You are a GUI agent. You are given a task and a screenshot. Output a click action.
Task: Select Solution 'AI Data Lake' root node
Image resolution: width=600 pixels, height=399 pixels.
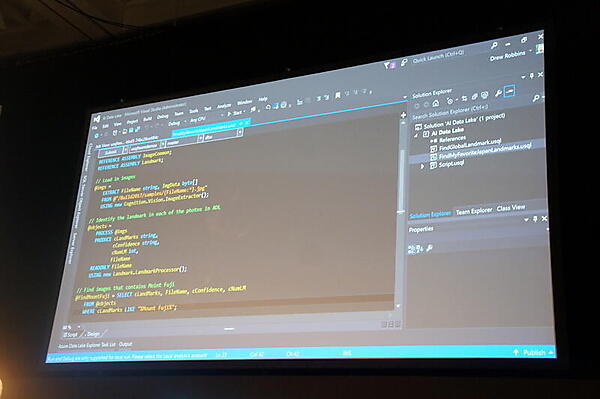pos(464,121)
